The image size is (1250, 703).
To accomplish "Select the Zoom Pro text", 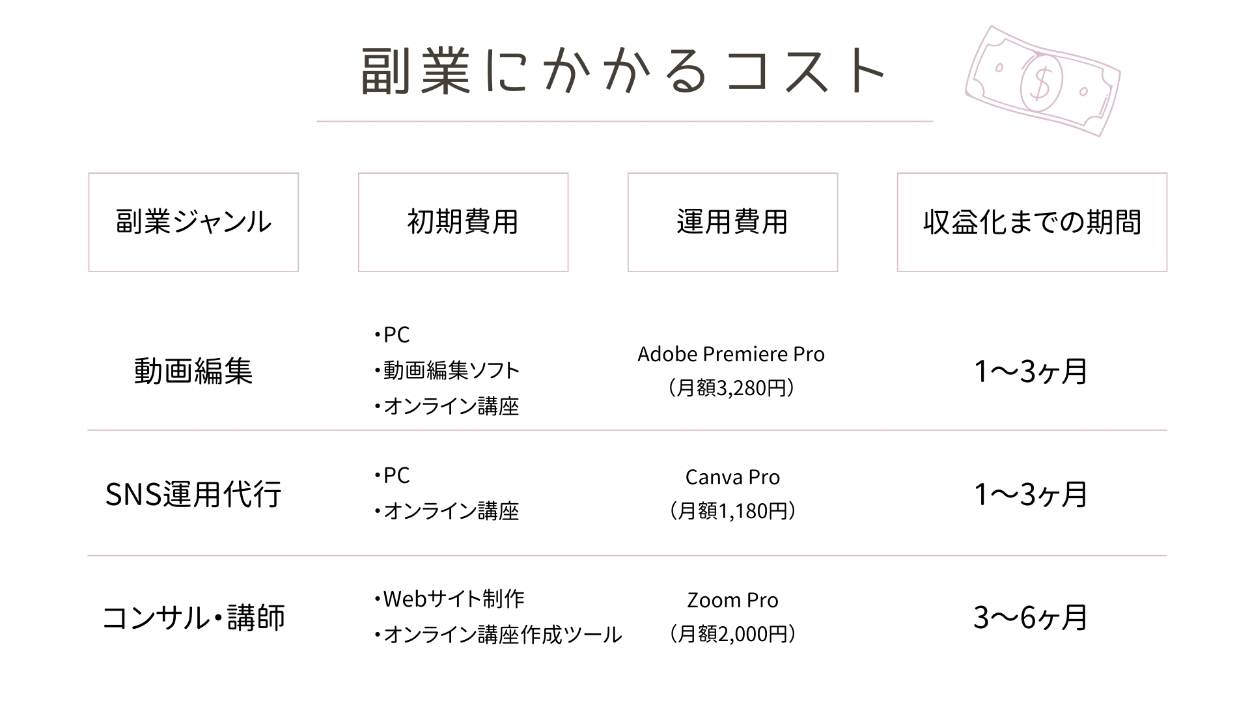I will click(732, 600).
